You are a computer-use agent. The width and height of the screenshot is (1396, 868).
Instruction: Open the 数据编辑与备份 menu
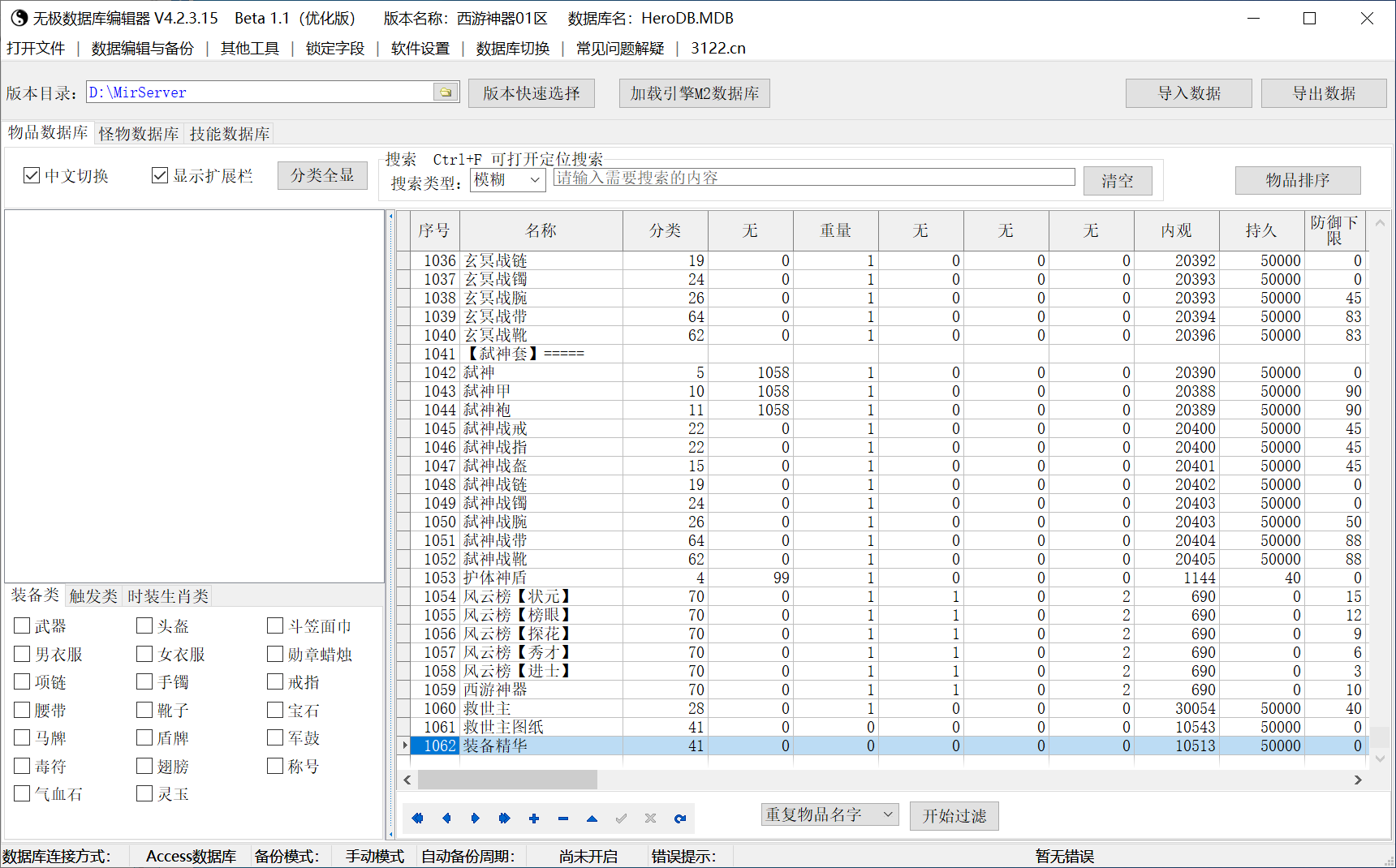(x=143, y=48)
